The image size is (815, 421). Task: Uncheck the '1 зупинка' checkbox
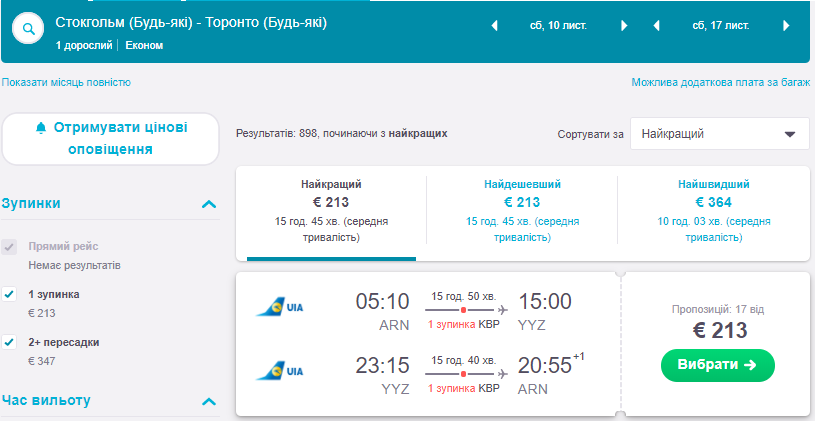click(x=10, y=294)
